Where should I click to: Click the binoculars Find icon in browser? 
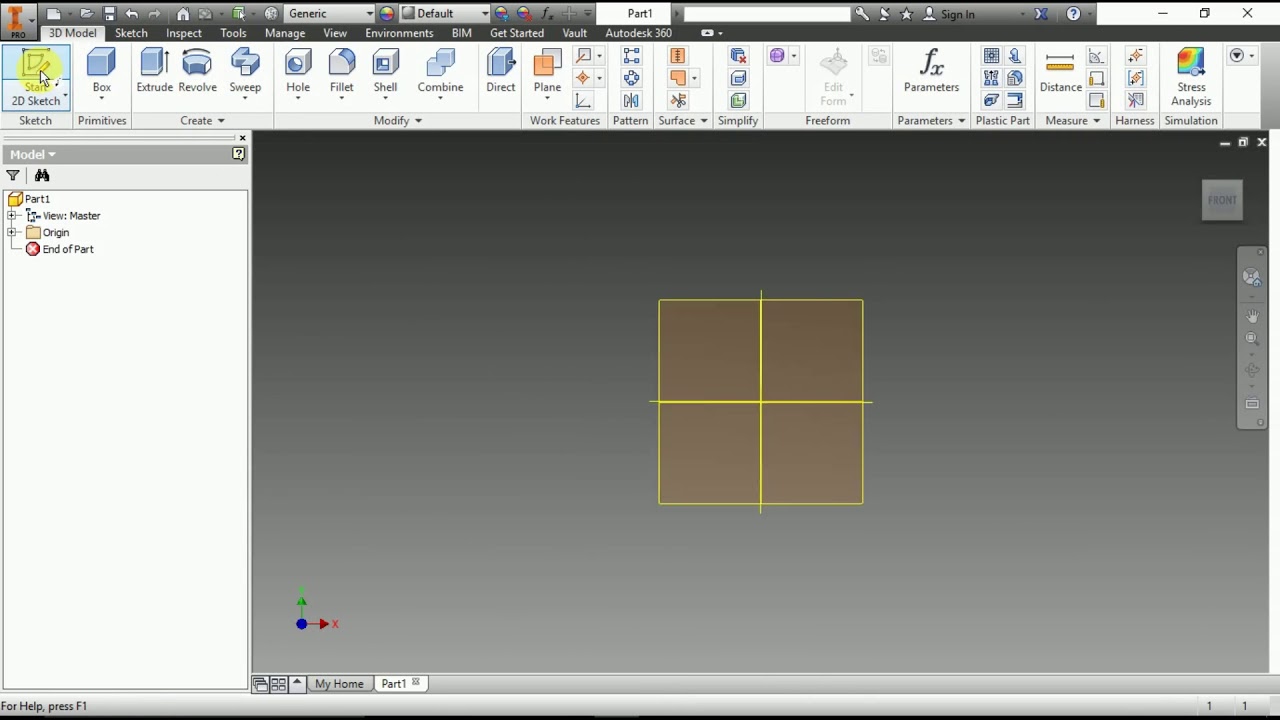42,175
